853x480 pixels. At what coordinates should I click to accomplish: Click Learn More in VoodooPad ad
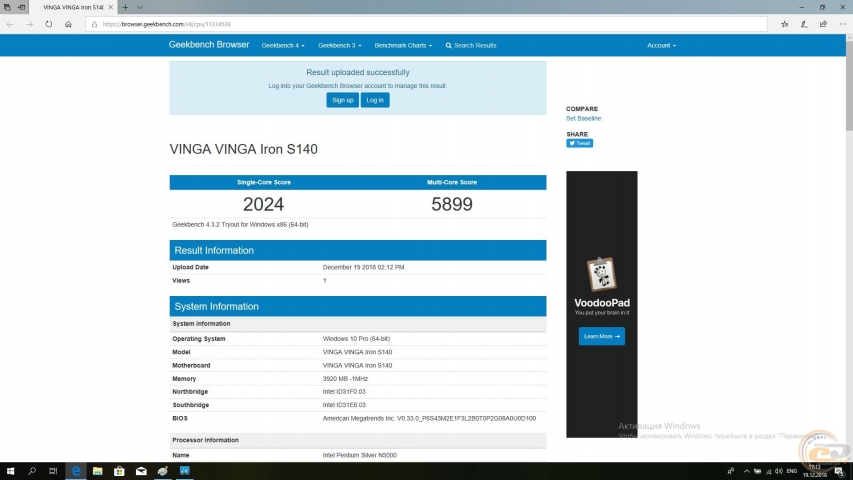tap(602, 336)
